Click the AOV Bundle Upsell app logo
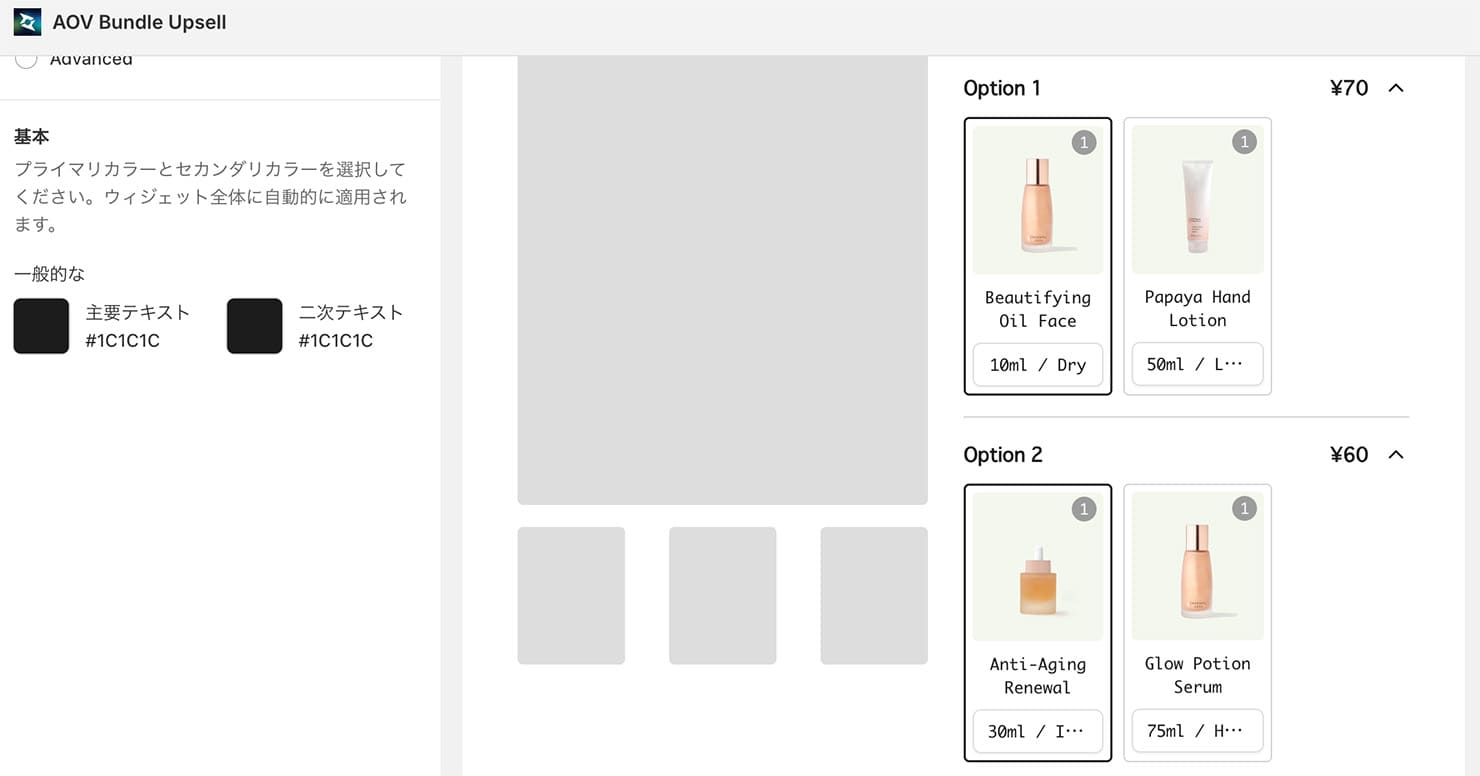 [27, 22]
